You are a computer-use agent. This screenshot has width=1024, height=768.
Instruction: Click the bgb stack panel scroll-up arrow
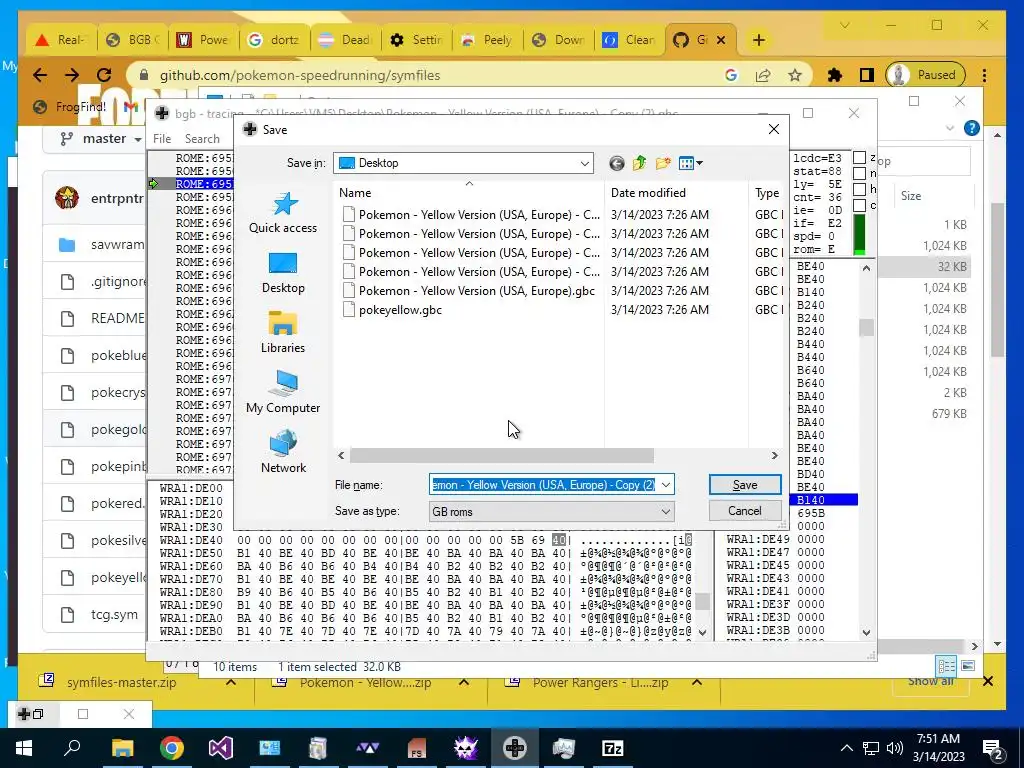click(x=866, y=268)
